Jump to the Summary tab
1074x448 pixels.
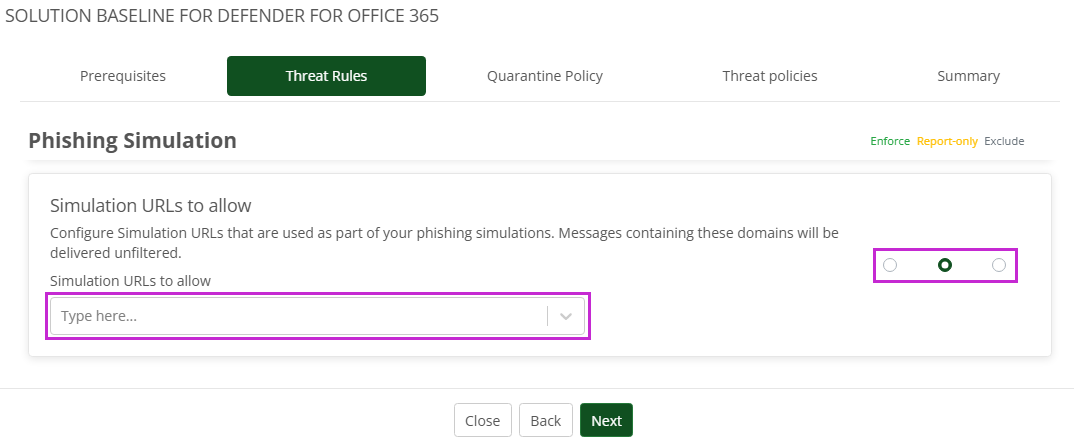pyautogui.click(x=968, y=76)
